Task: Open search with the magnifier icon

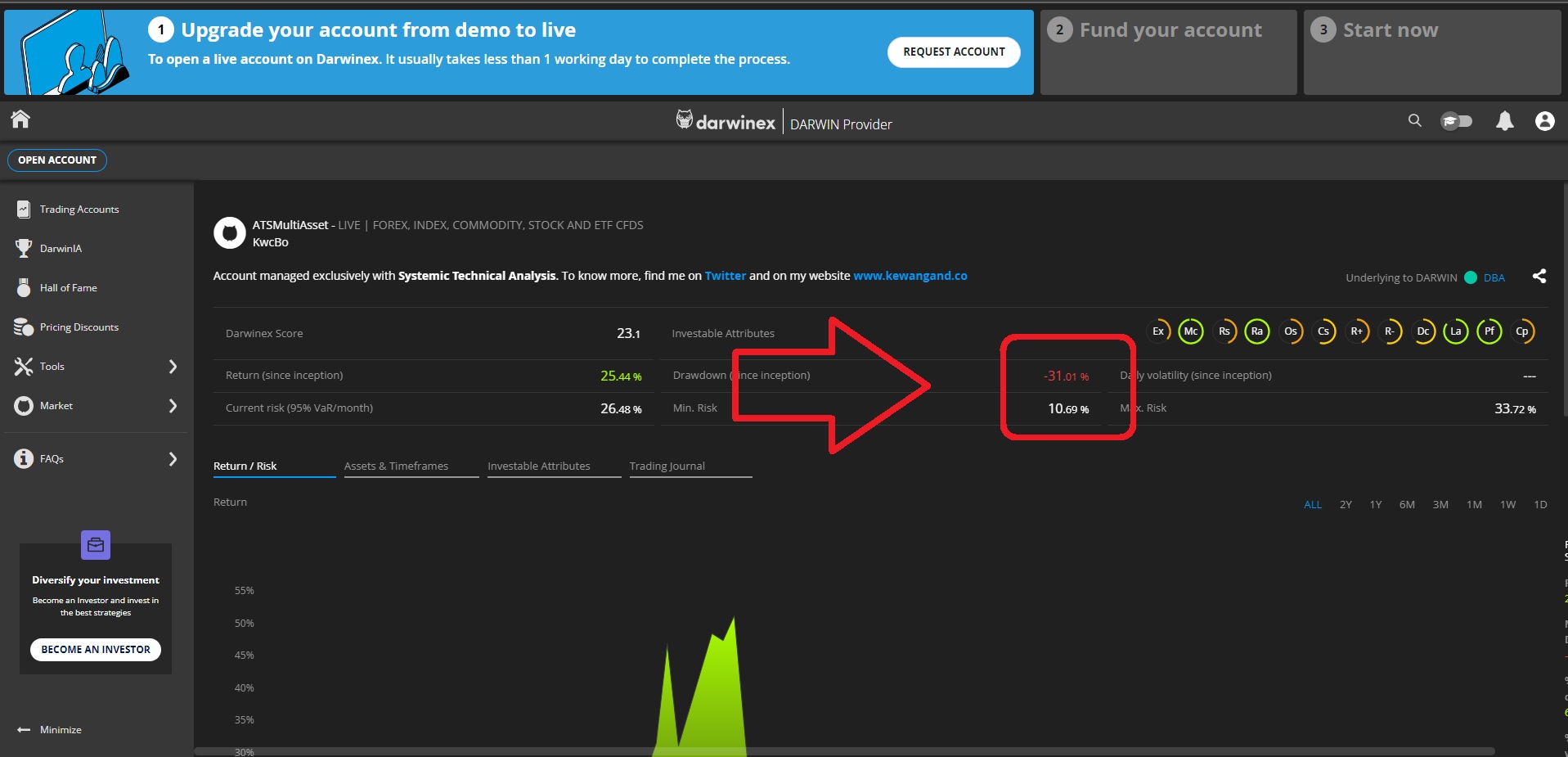Action: point(1414,120)
